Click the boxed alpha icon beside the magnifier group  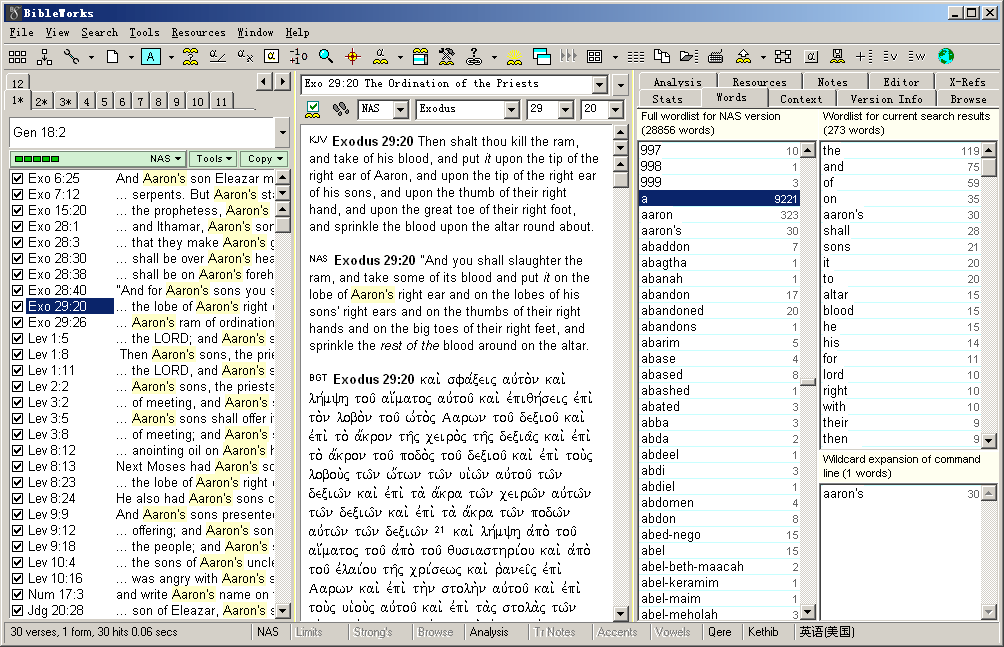(x=271, y=56)
